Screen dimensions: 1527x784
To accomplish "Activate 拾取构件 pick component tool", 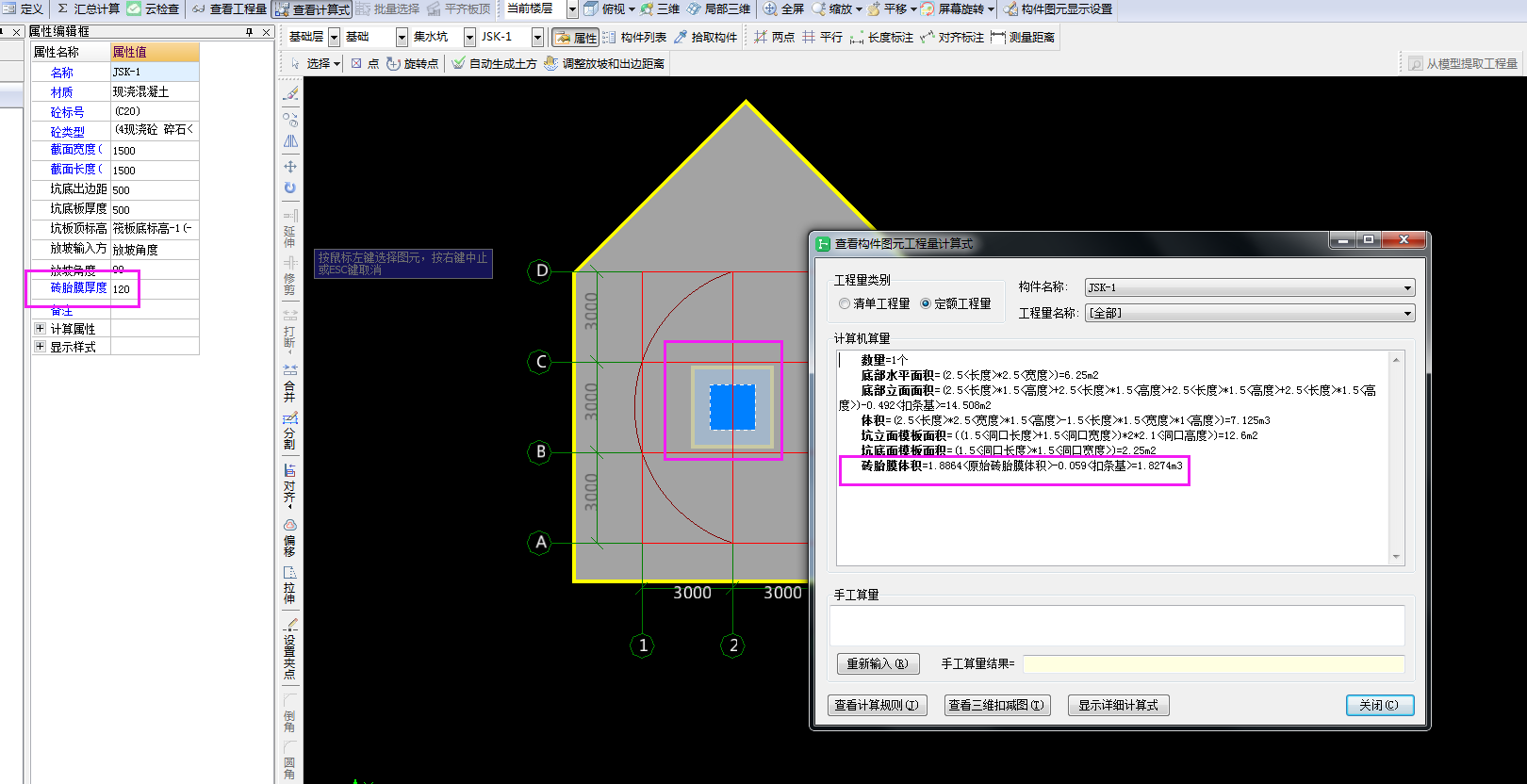I will click(705, 37).
